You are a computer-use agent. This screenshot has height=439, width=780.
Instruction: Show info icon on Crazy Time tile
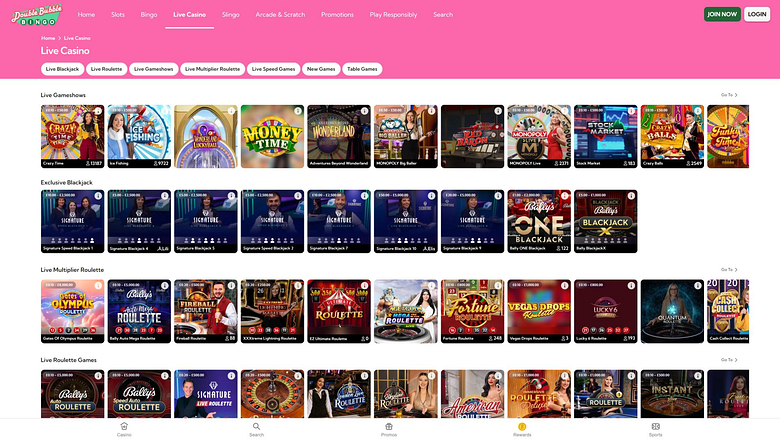click(98, 111)
